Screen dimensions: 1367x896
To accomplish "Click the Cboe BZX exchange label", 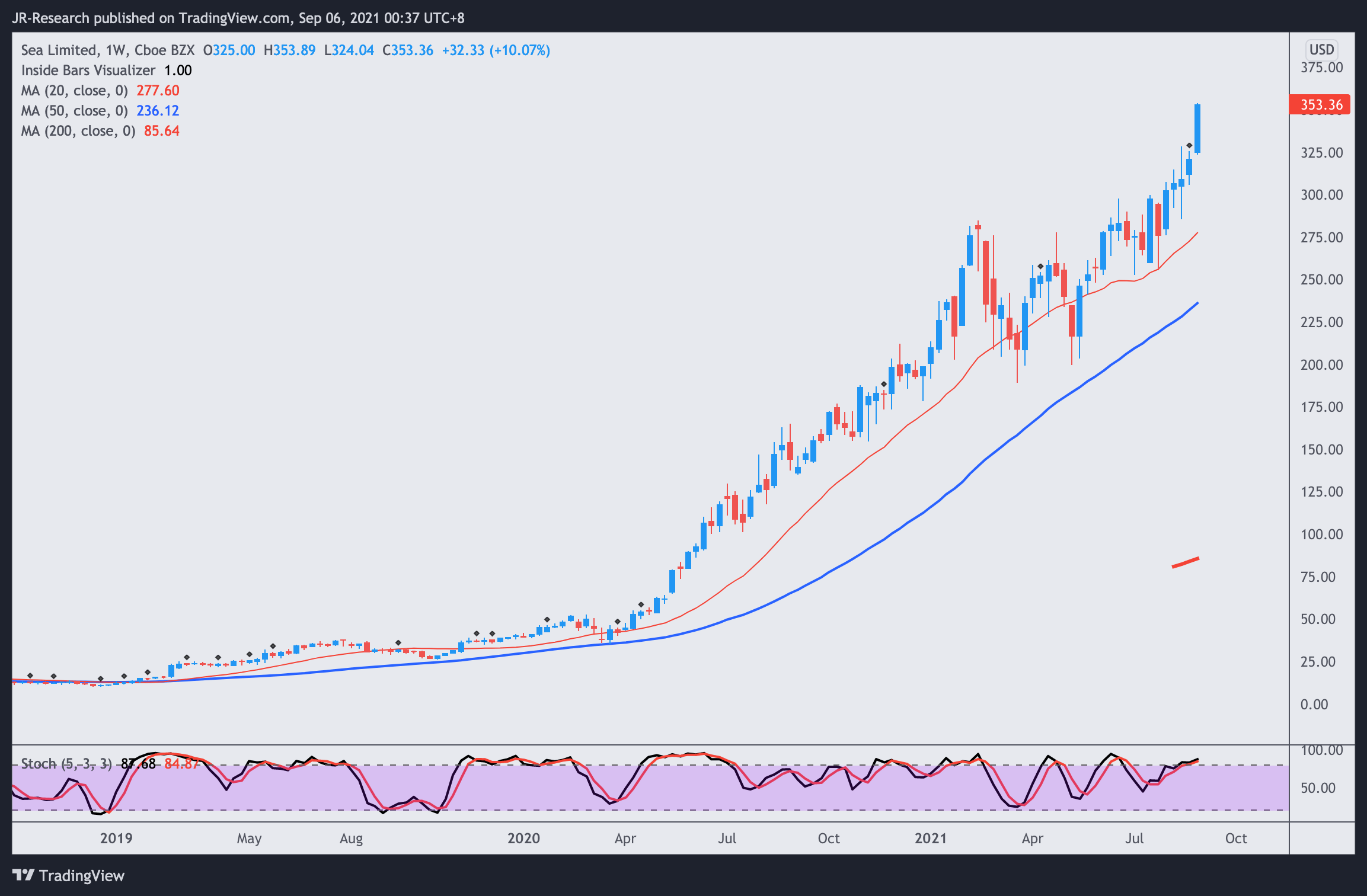I will (164, 50).
